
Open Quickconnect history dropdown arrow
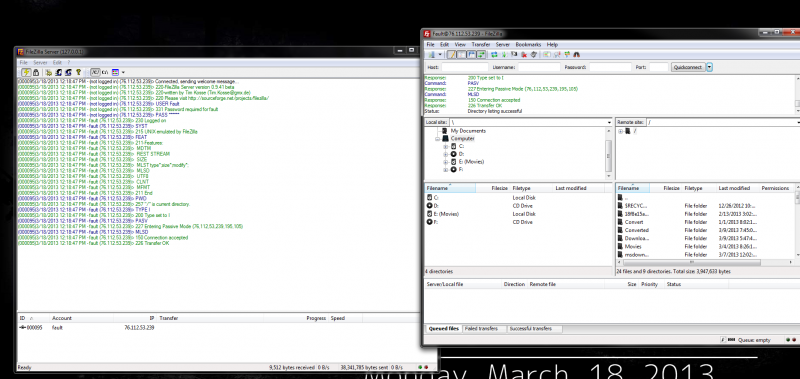coord(709,67)
